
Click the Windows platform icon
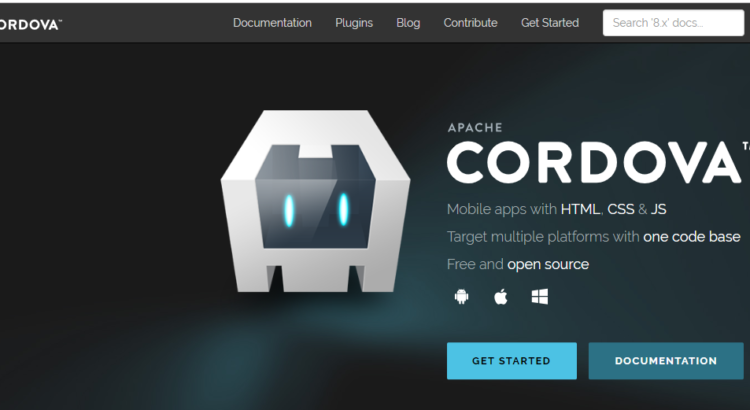tap(540, 297)
